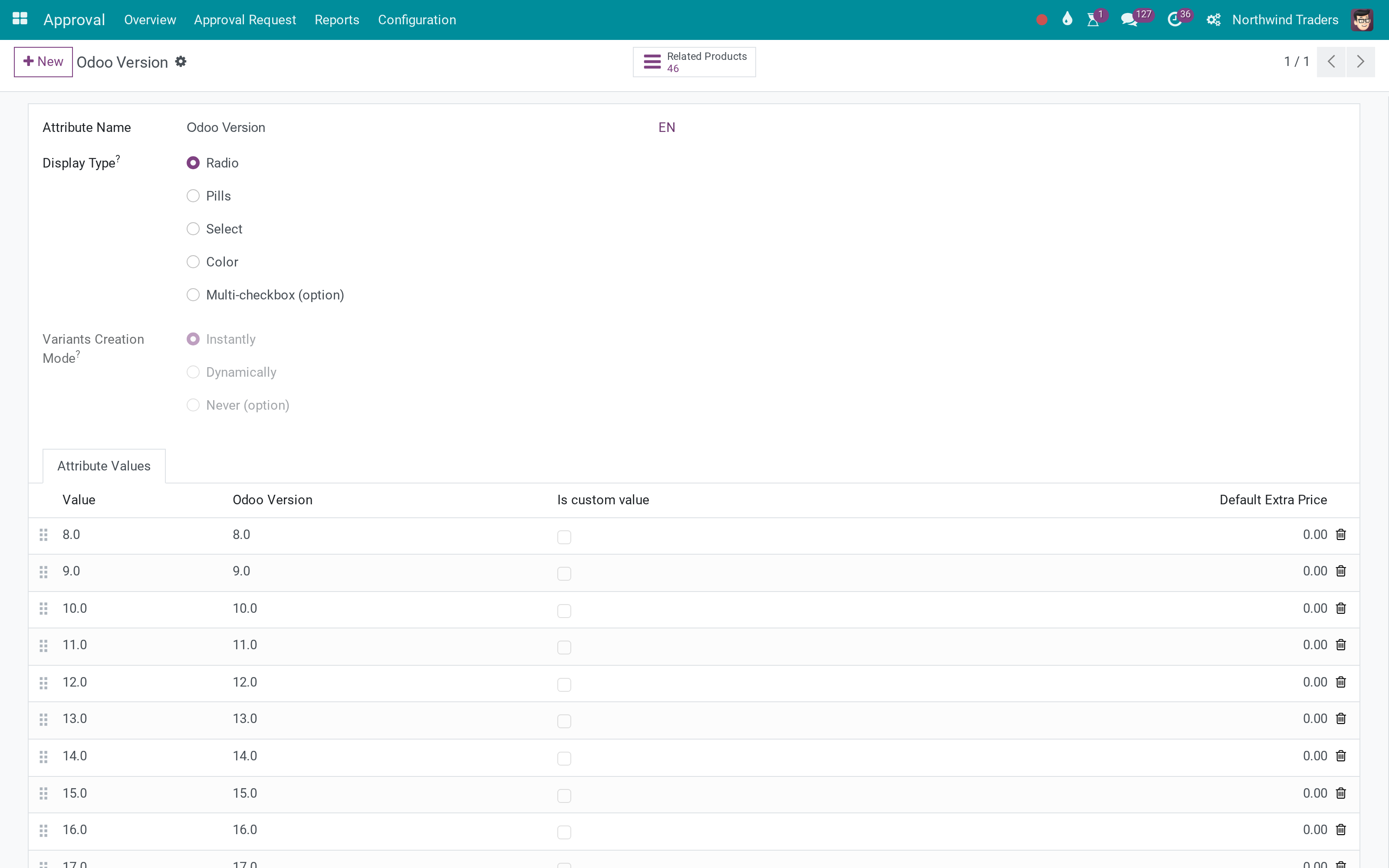Open the activities clock icon with 36 badge
The height and width of the screenshot is (868, 1389).
(1174, 20)
